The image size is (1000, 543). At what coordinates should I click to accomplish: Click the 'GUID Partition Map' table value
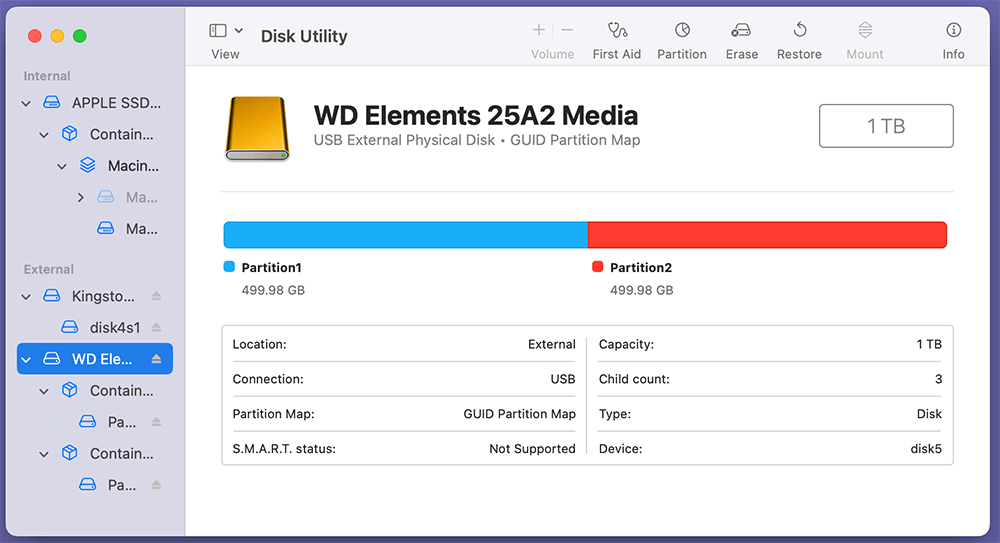coord(519,414)
